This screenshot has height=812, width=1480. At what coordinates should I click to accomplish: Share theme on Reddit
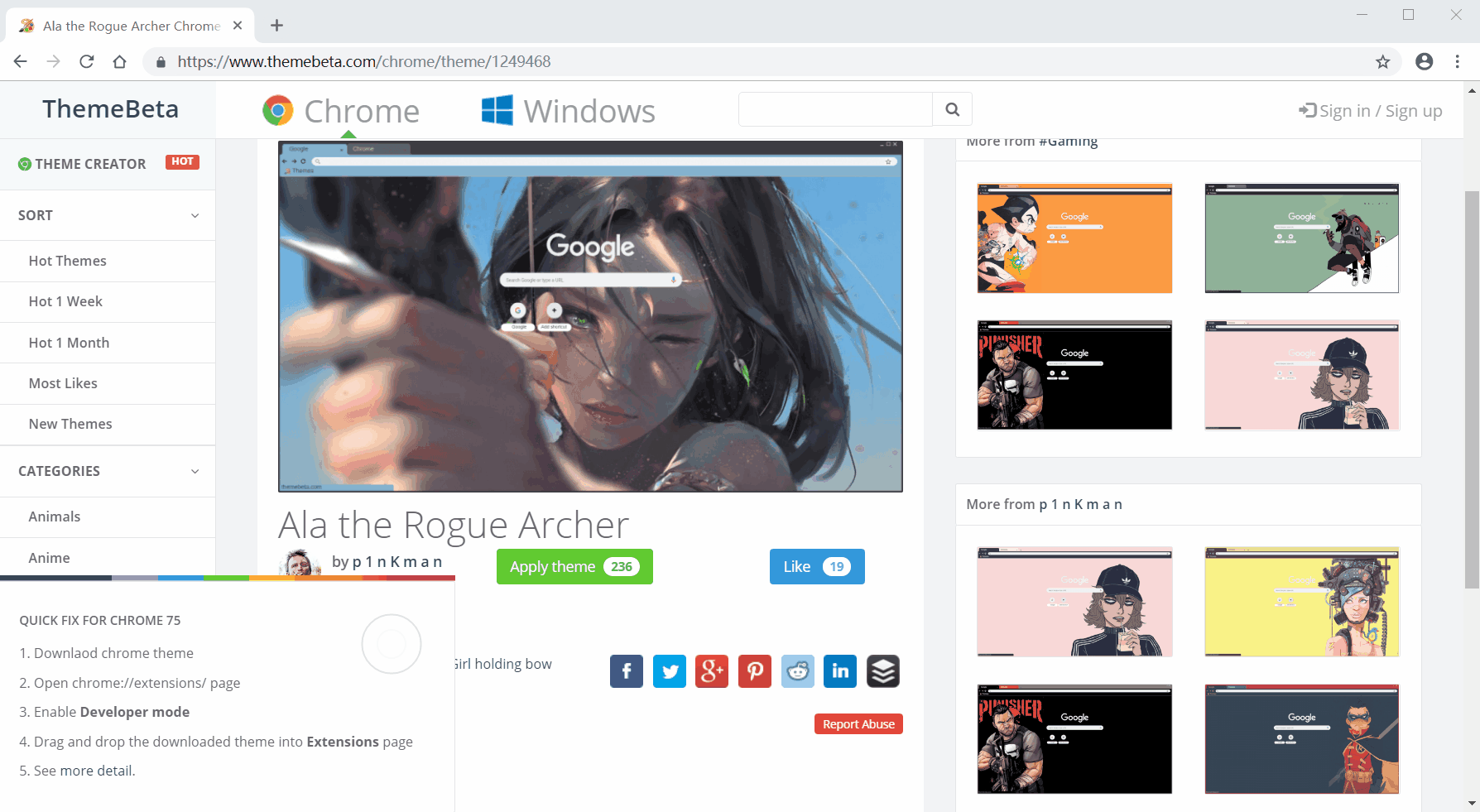pyautogui.click(x=798, y=671)
